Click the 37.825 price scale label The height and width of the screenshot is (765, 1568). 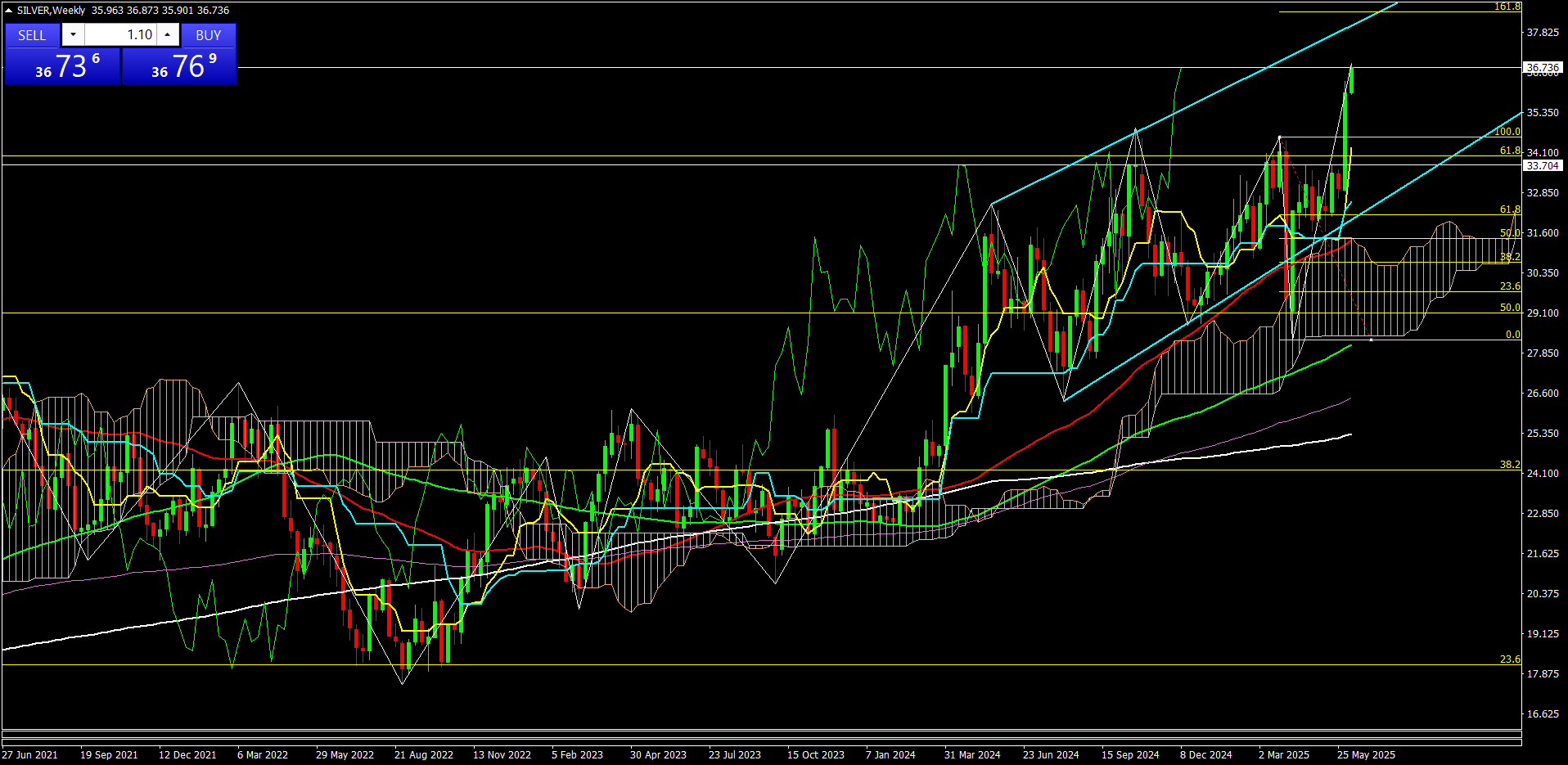(1543, 33)
